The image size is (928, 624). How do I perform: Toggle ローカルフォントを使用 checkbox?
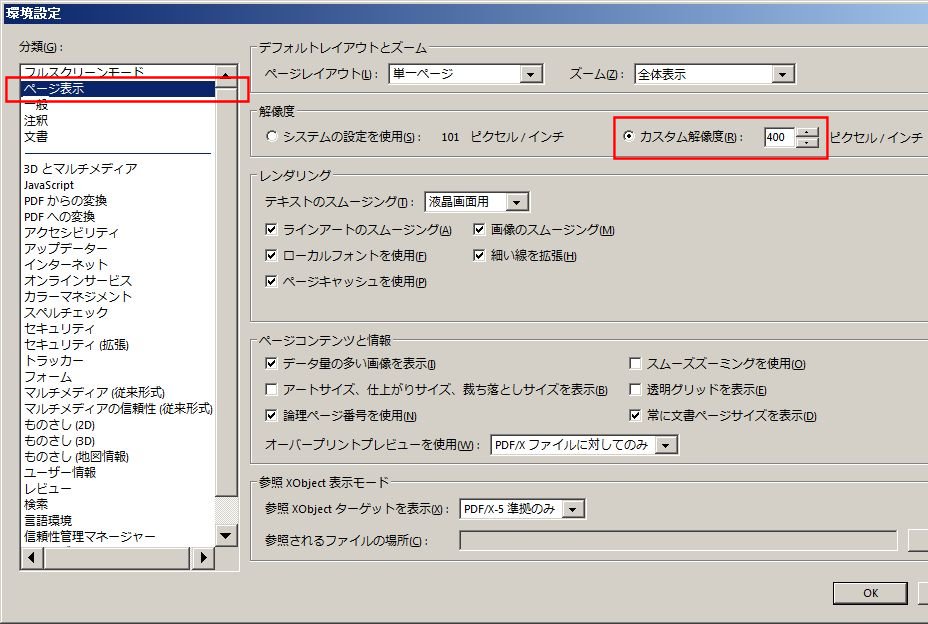pos(271,255)
